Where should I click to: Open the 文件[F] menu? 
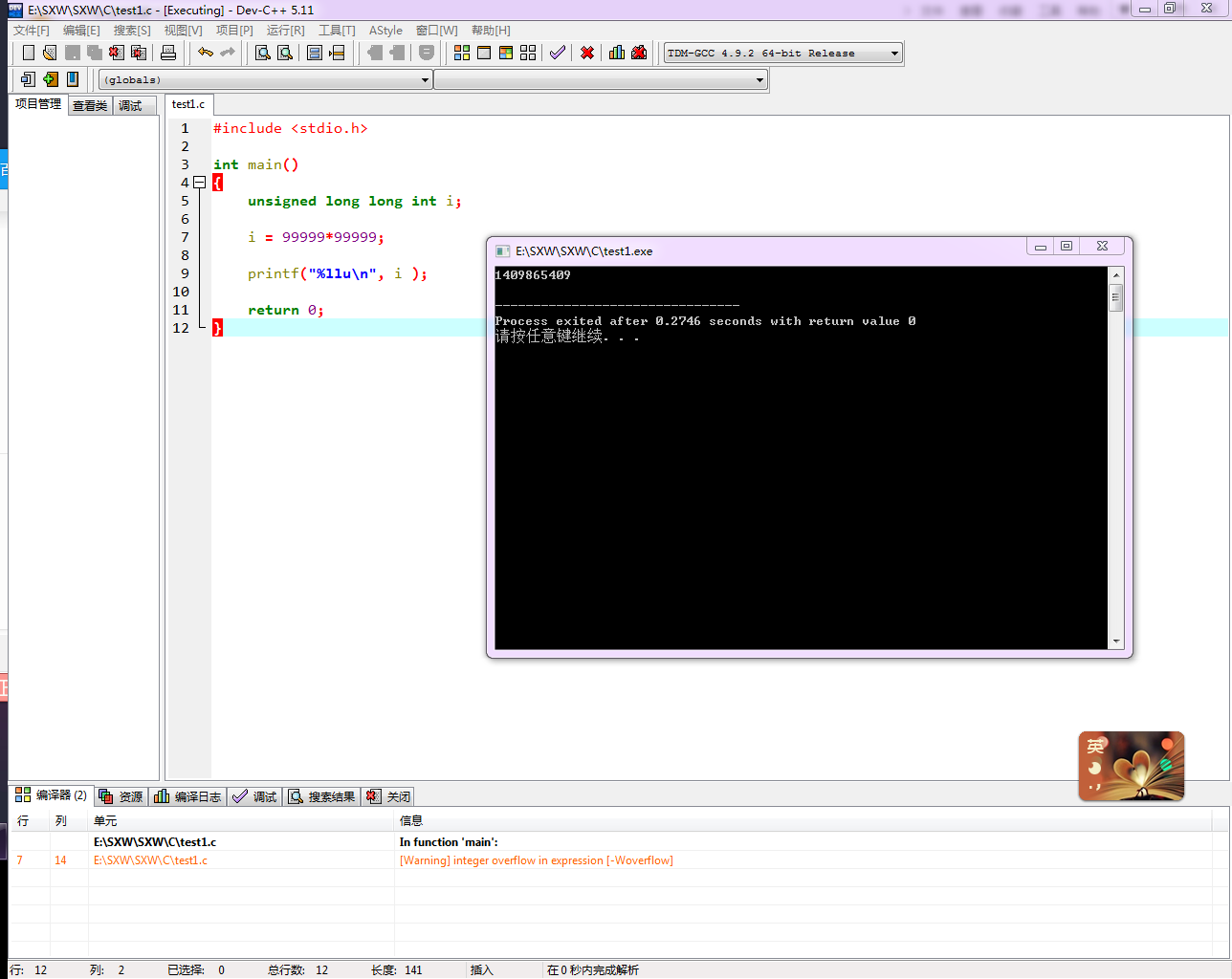(x=32, y=31)
